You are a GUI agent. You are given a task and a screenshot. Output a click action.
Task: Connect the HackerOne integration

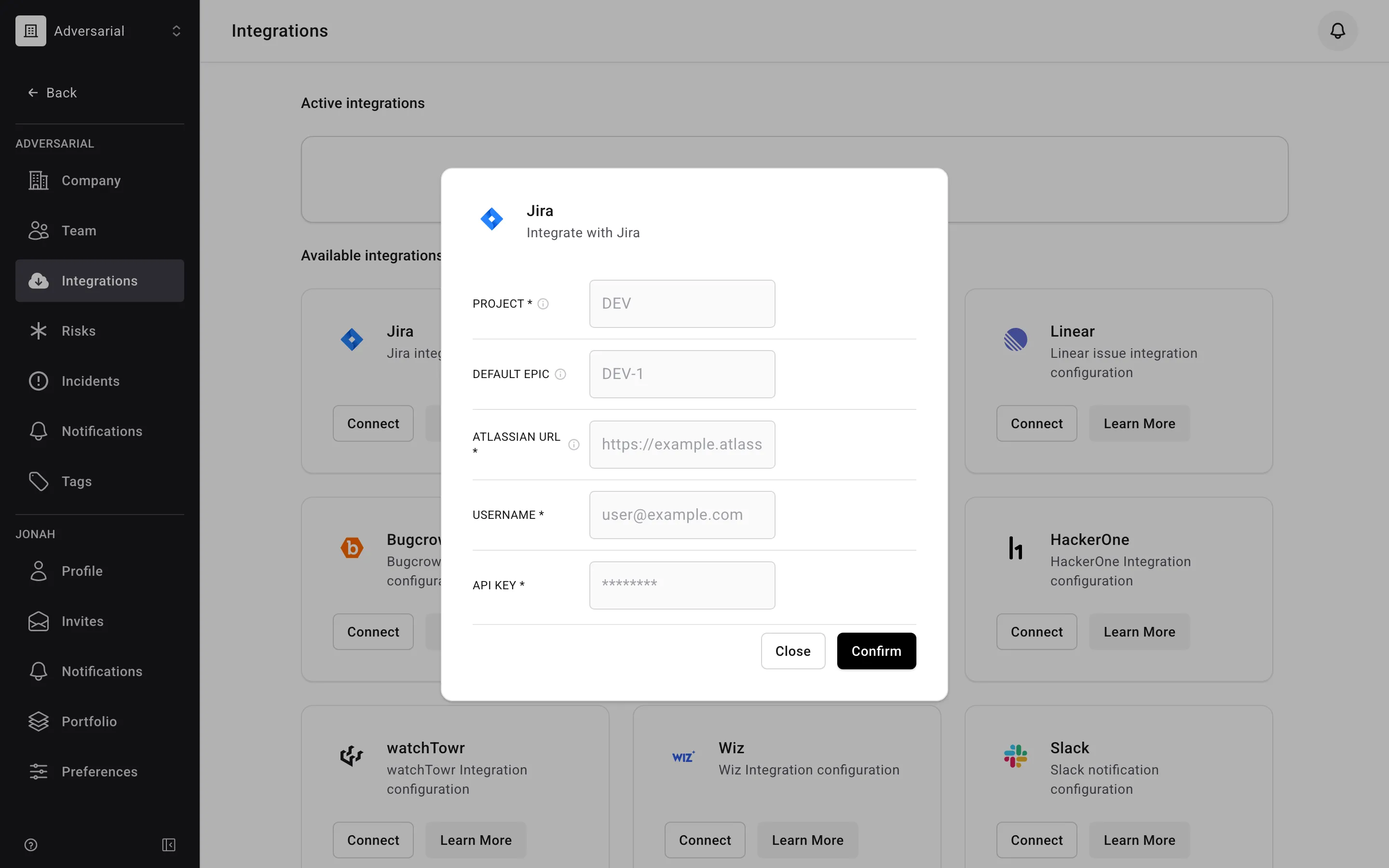click(1036, 632)
